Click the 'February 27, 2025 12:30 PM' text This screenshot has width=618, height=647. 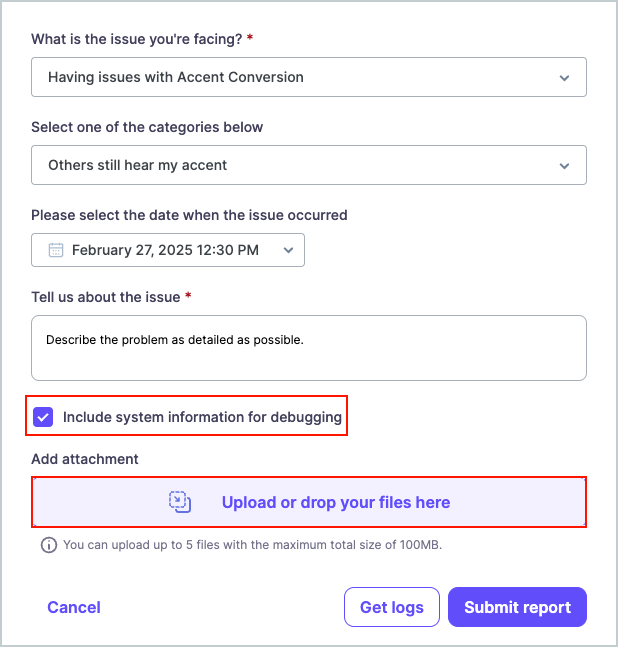[x=165, y=250]
